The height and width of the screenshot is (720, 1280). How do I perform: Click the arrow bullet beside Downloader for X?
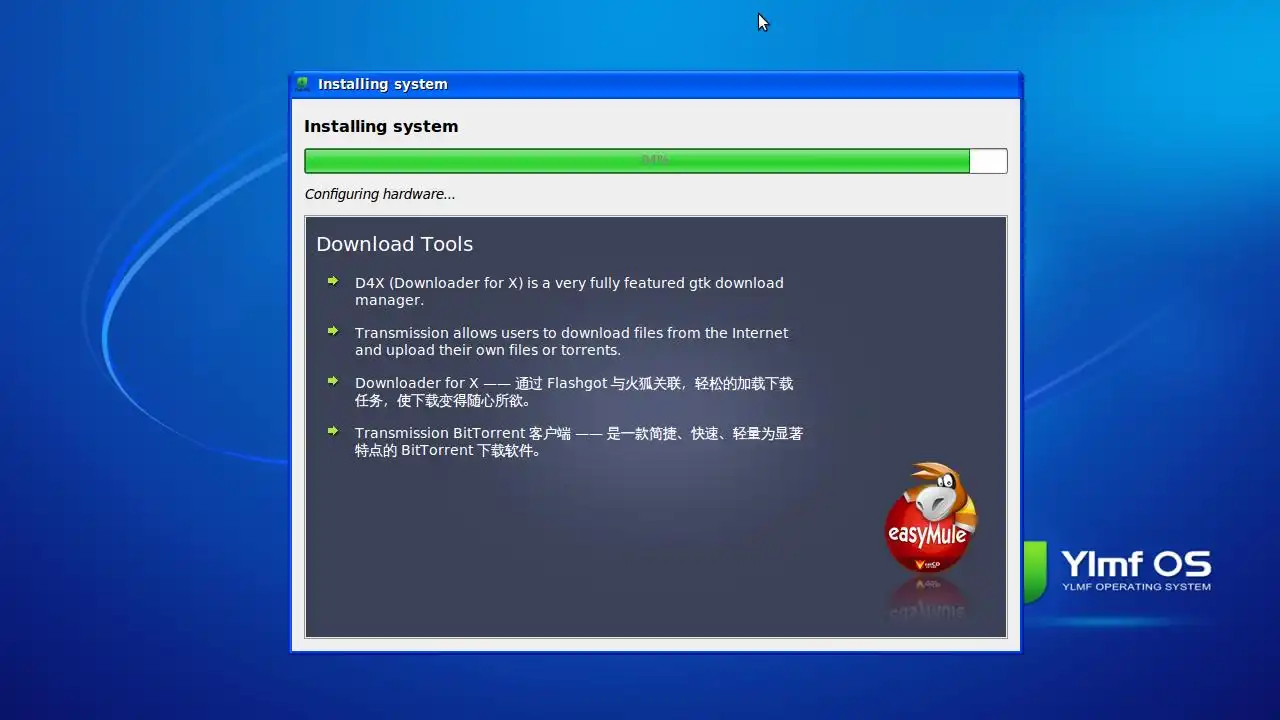click(333, 381)
